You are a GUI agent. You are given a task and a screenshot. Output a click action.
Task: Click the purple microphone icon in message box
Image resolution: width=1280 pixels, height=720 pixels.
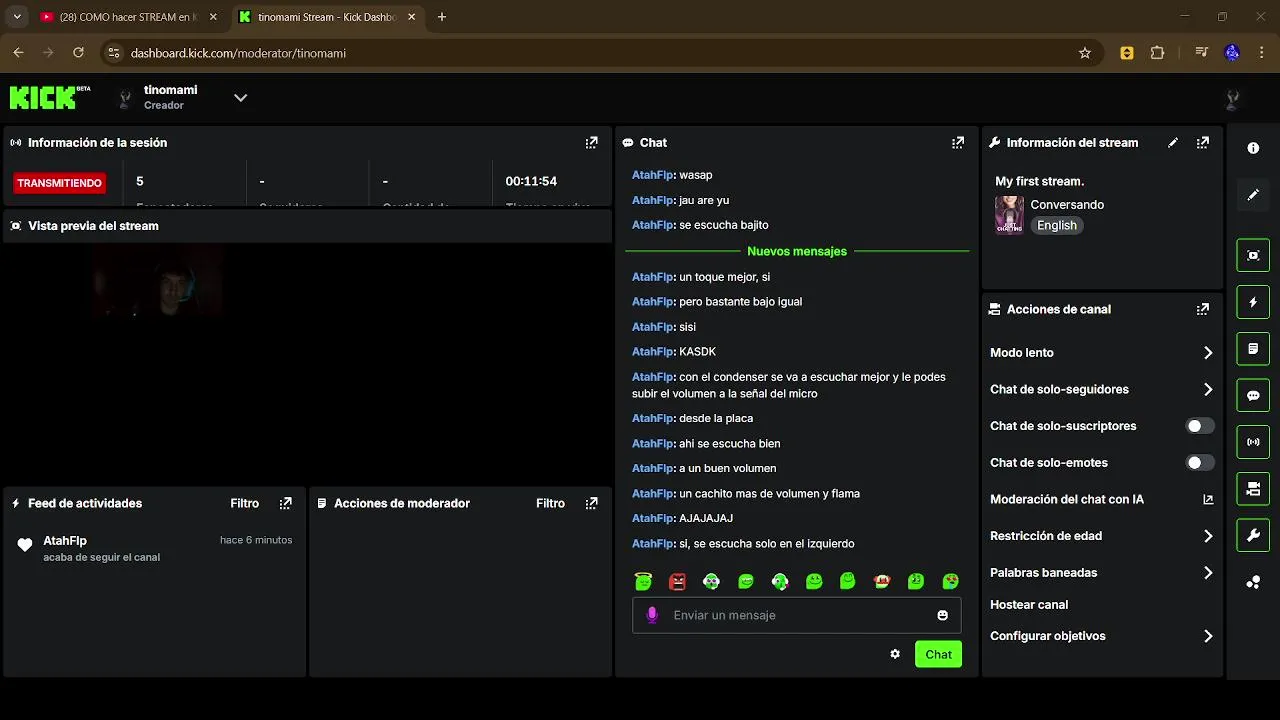pyautogui.click(x=652, y=615)
